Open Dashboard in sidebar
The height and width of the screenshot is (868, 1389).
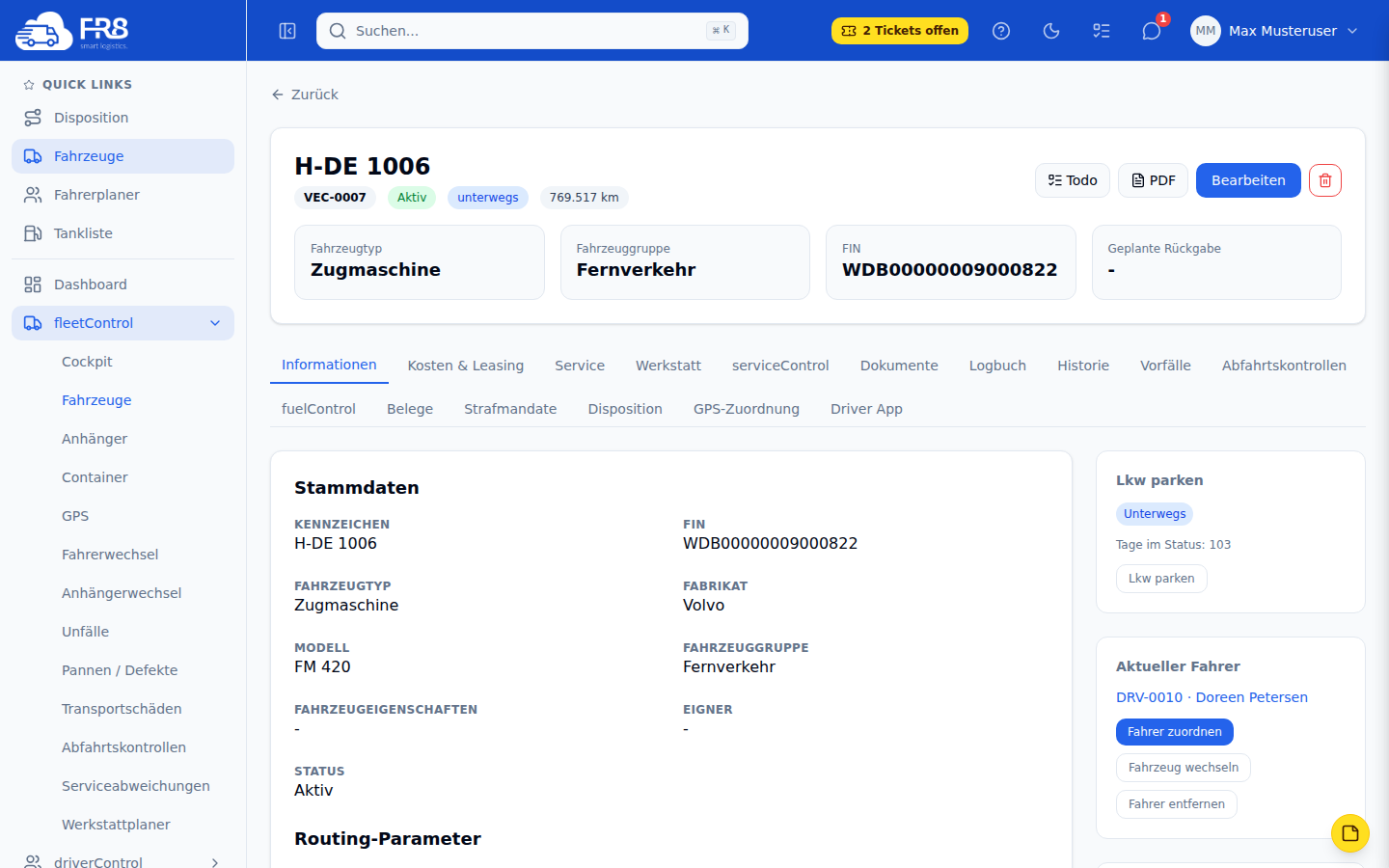click(123, 285)
